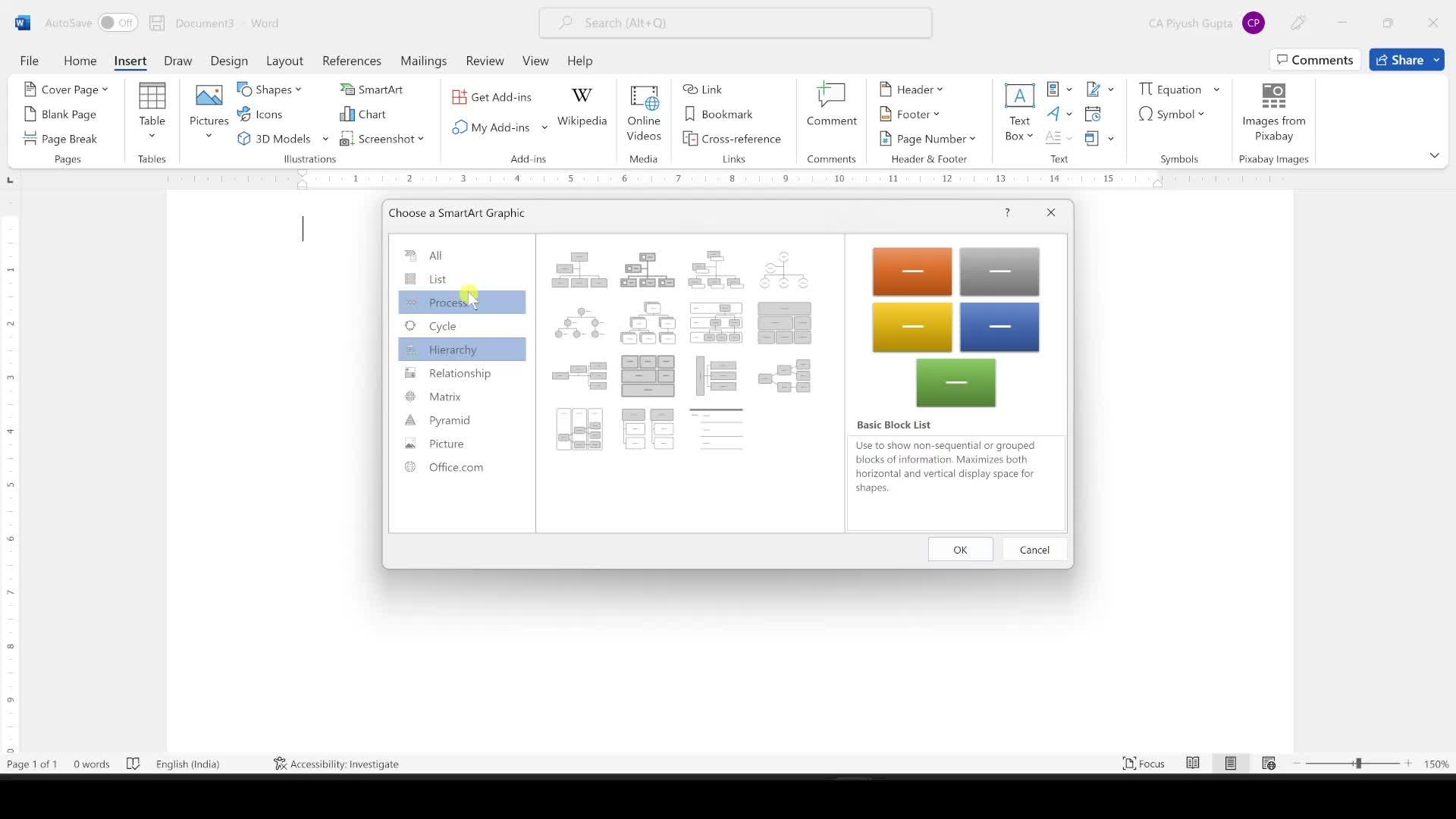Open the References tab
This screenshot has width=1456, height=819.
pos(351,61)
